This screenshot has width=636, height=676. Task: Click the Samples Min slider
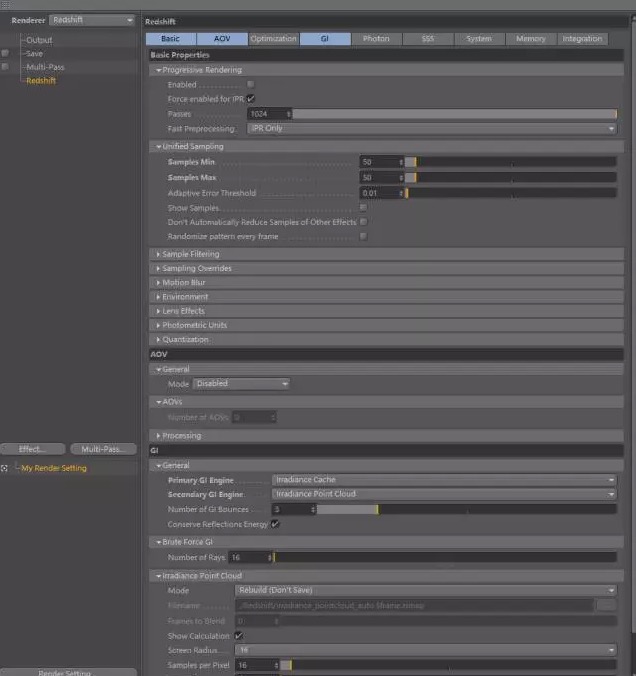coord(510,162)
